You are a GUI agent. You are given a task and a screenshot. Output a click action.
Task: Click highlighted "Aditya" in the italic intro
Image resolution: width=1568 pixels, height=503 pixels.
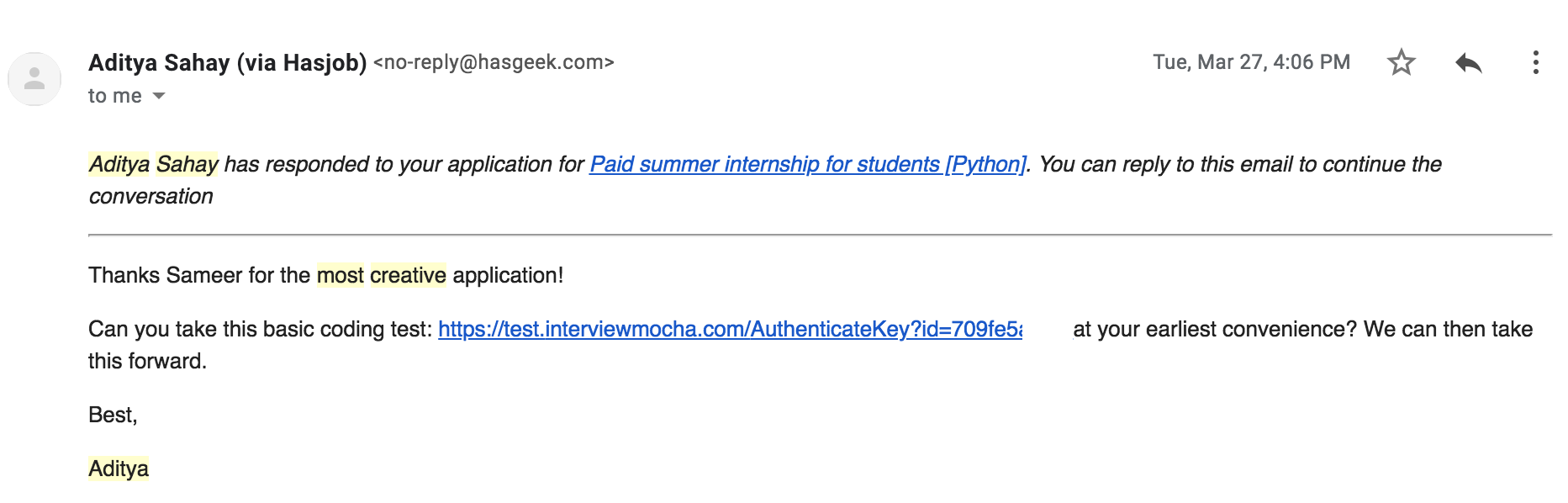(119, 164)
